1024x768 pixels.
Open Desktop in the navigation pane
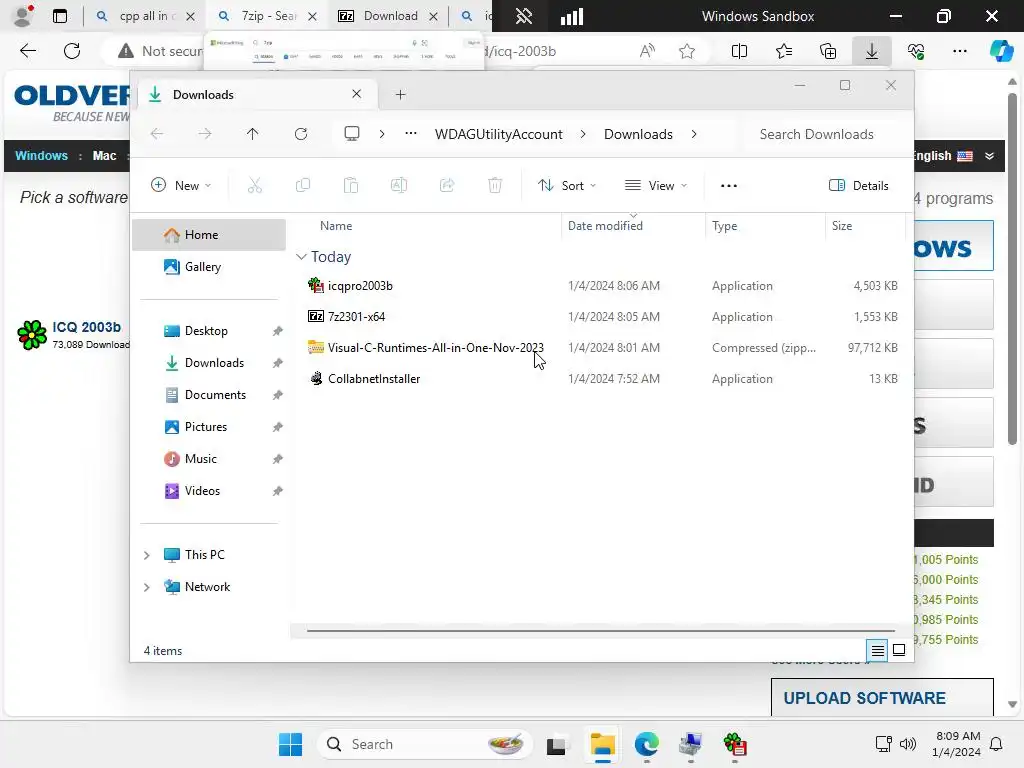[x=209, y=330]
